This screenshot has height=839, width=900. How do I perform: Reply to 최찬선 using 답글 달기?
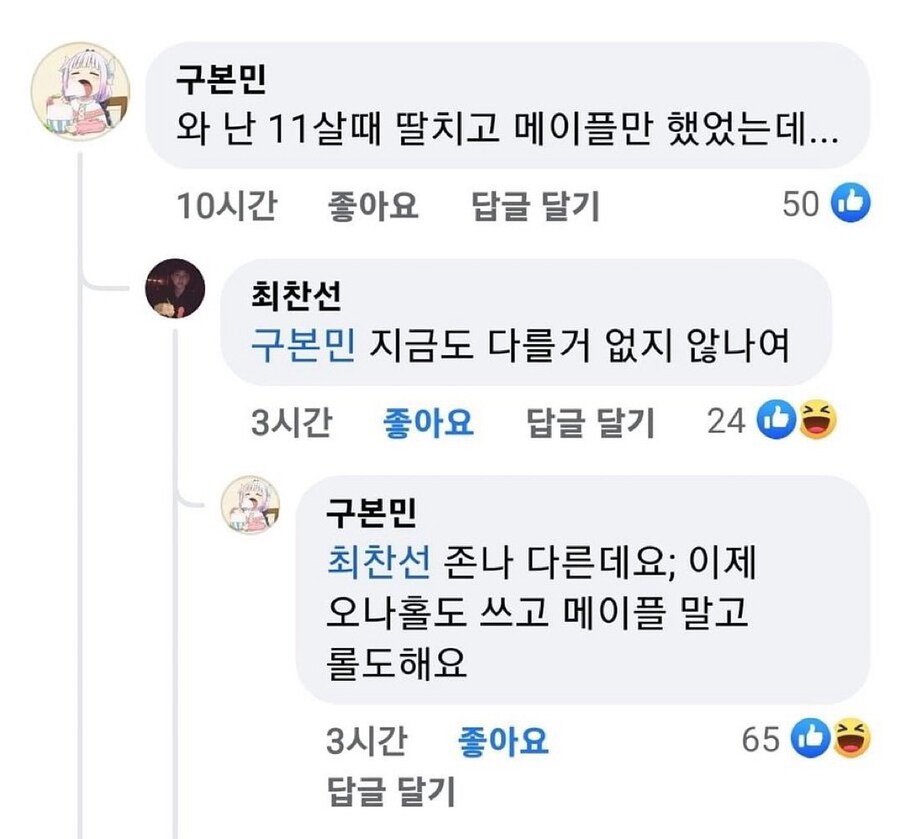(594, 422)
